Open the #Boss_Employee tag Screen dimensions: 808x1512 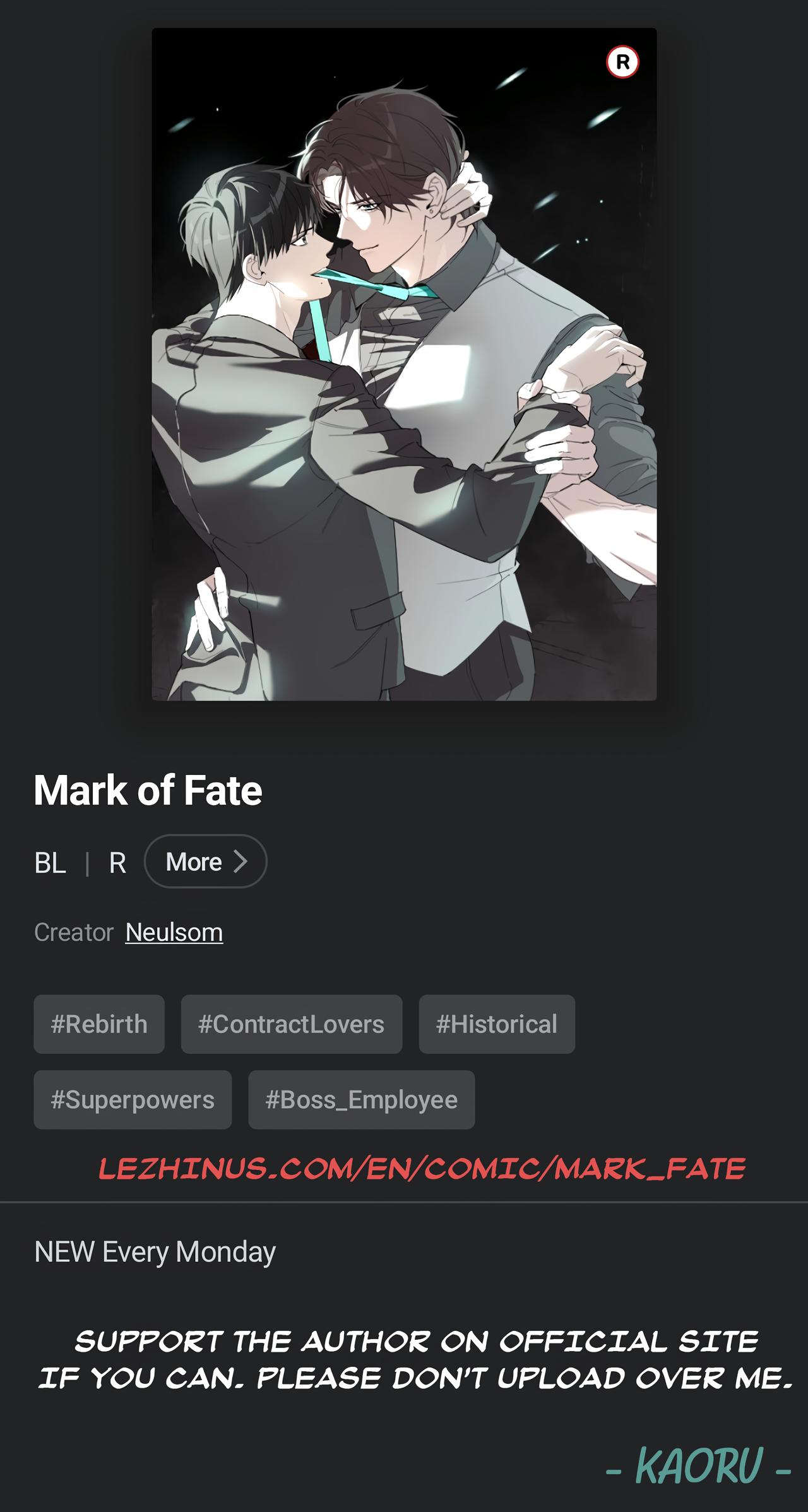tap(362, 1099)
